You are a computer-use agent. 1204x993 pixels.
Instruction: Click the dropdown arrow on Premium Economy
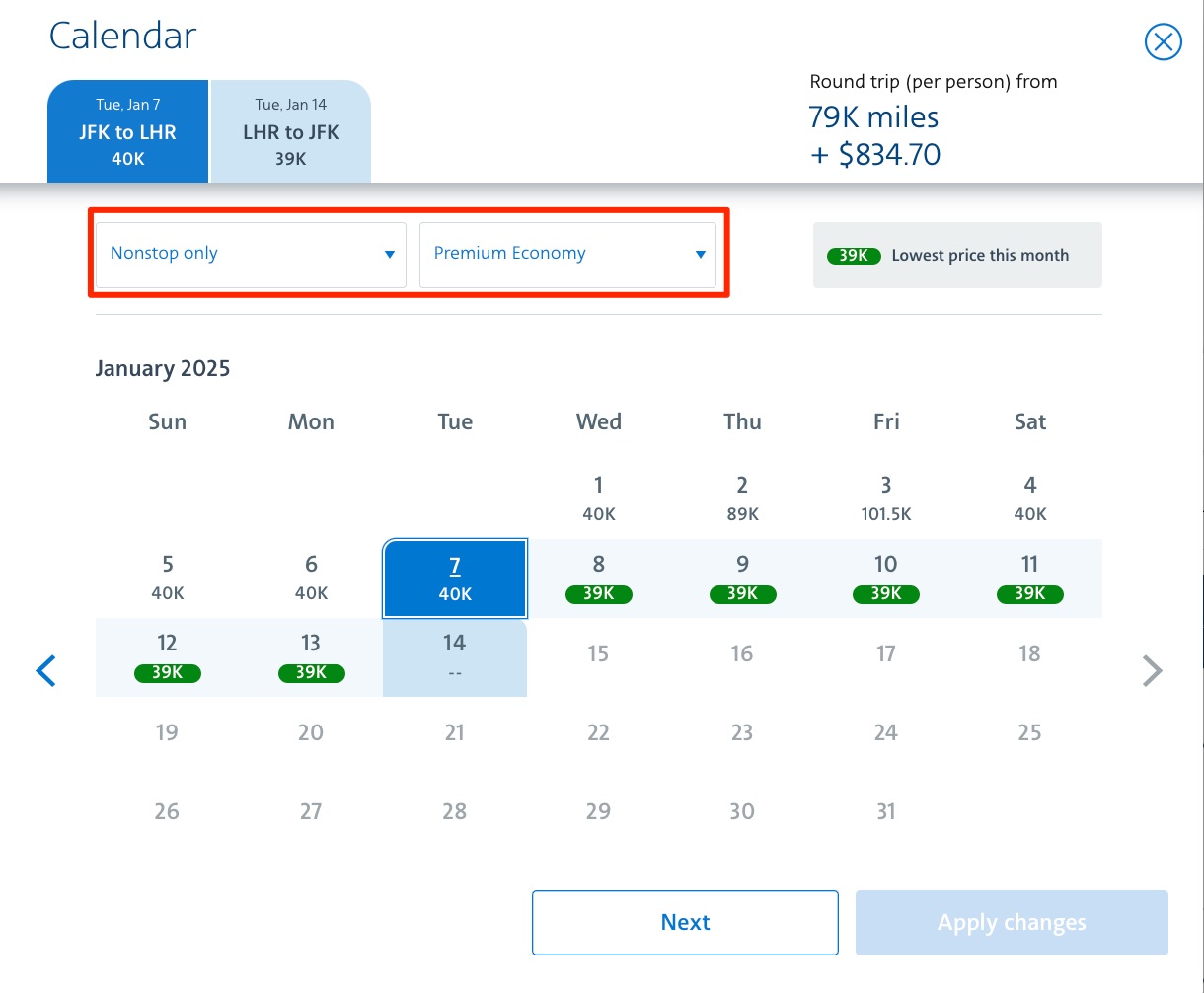click(x=700, y=254)
